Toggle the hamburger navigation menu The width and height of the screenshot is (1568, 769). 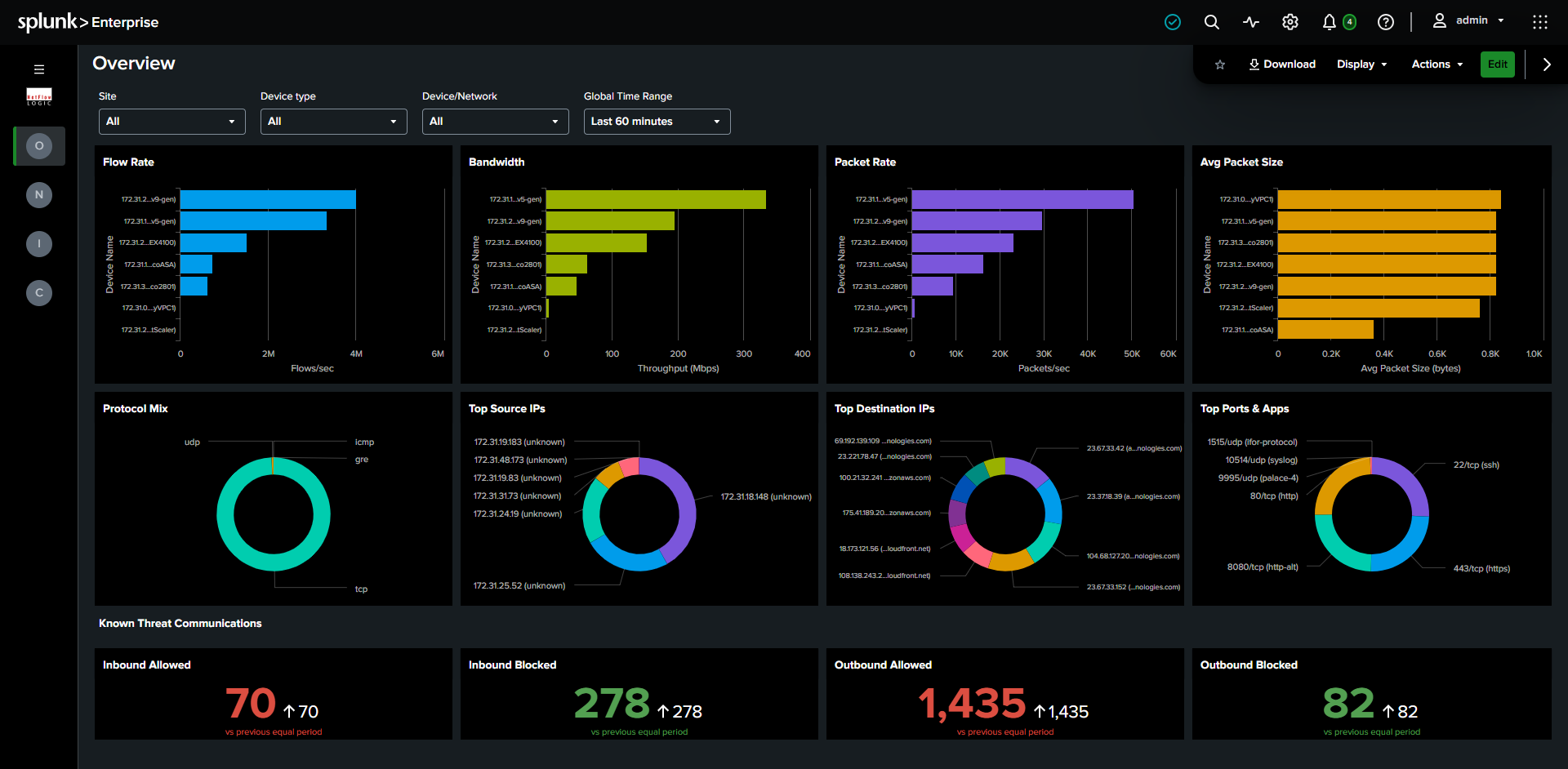[x=39, y=69]
